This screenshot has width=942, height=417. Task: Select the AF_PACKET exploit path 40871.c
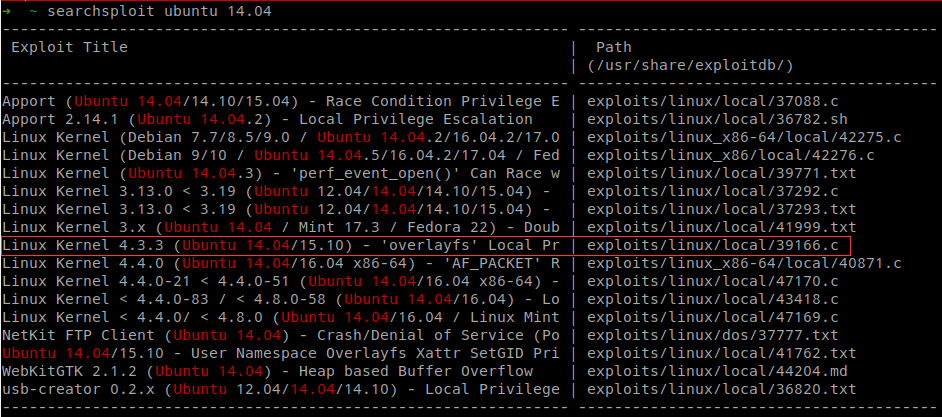pyautogui.click(x=745, y=263)
